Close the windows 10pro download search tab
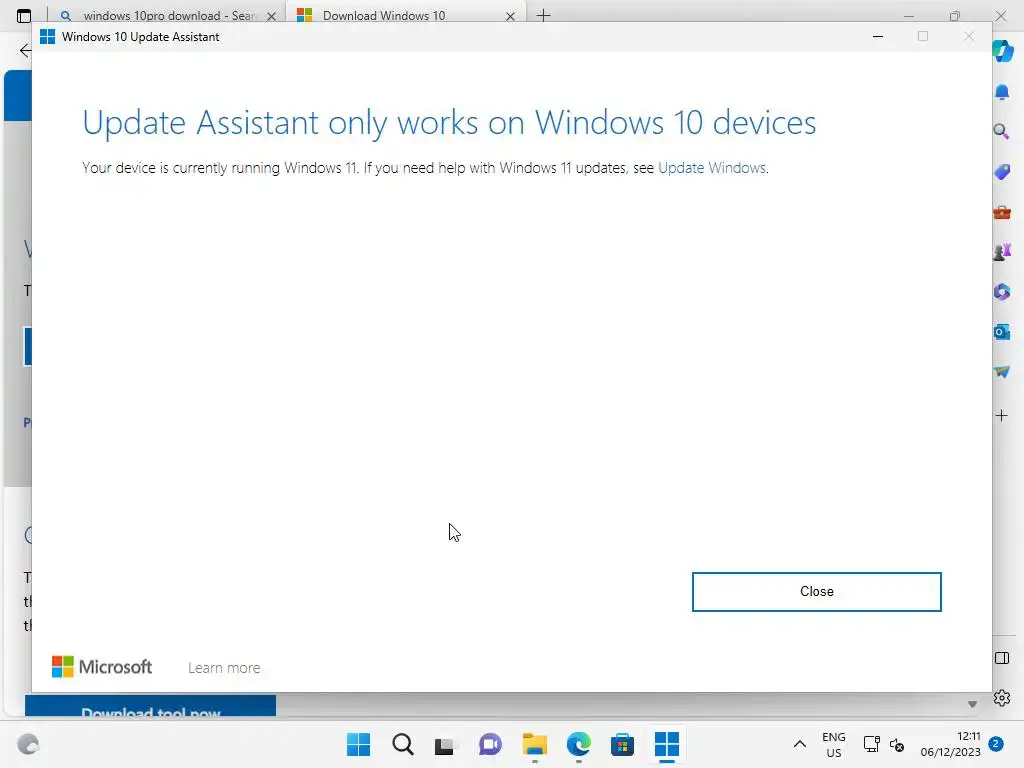This screenshot has height=768, width=1024. click(272, 16)
